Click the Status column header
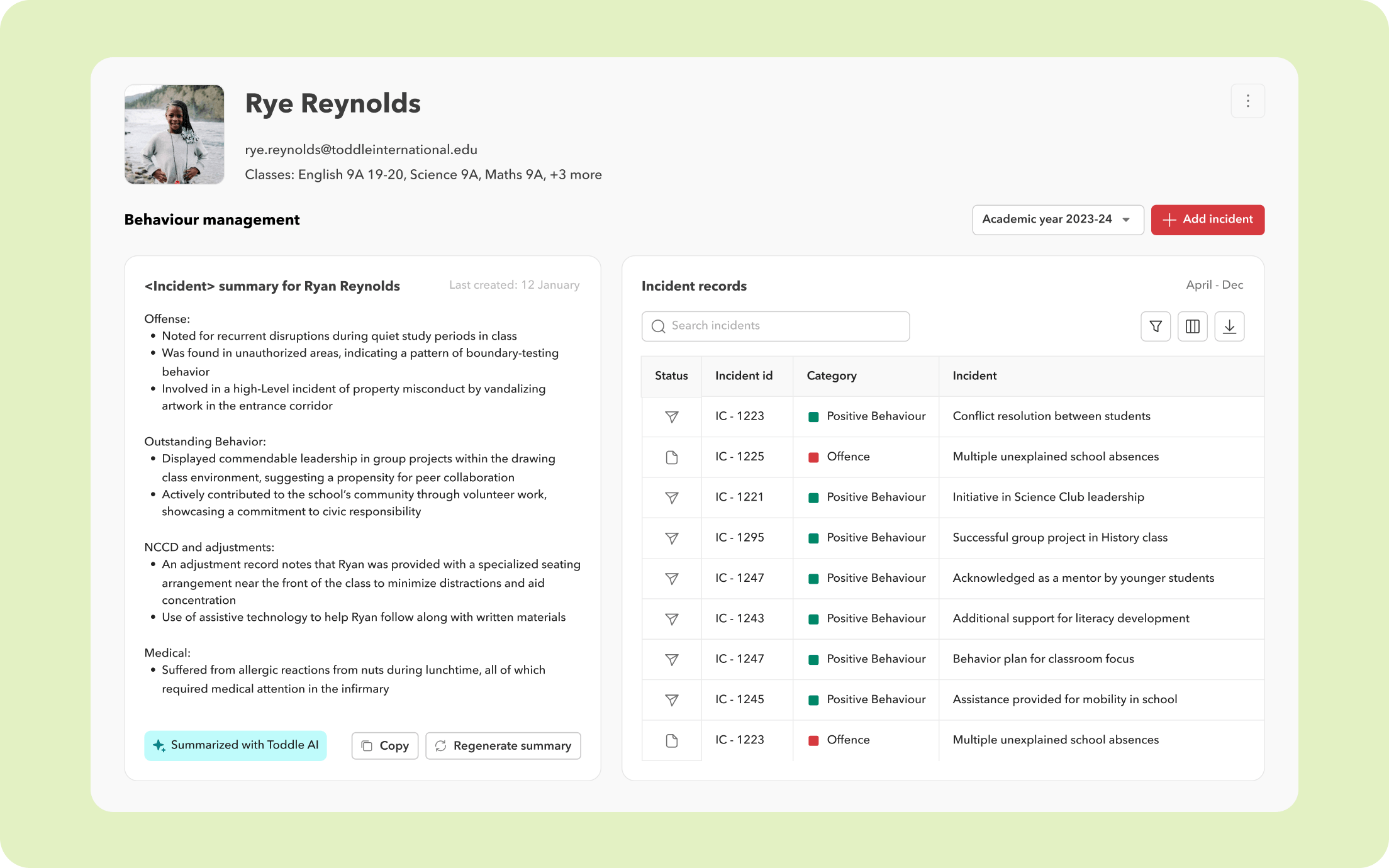The image size is (1389, 868). point(671,376)
